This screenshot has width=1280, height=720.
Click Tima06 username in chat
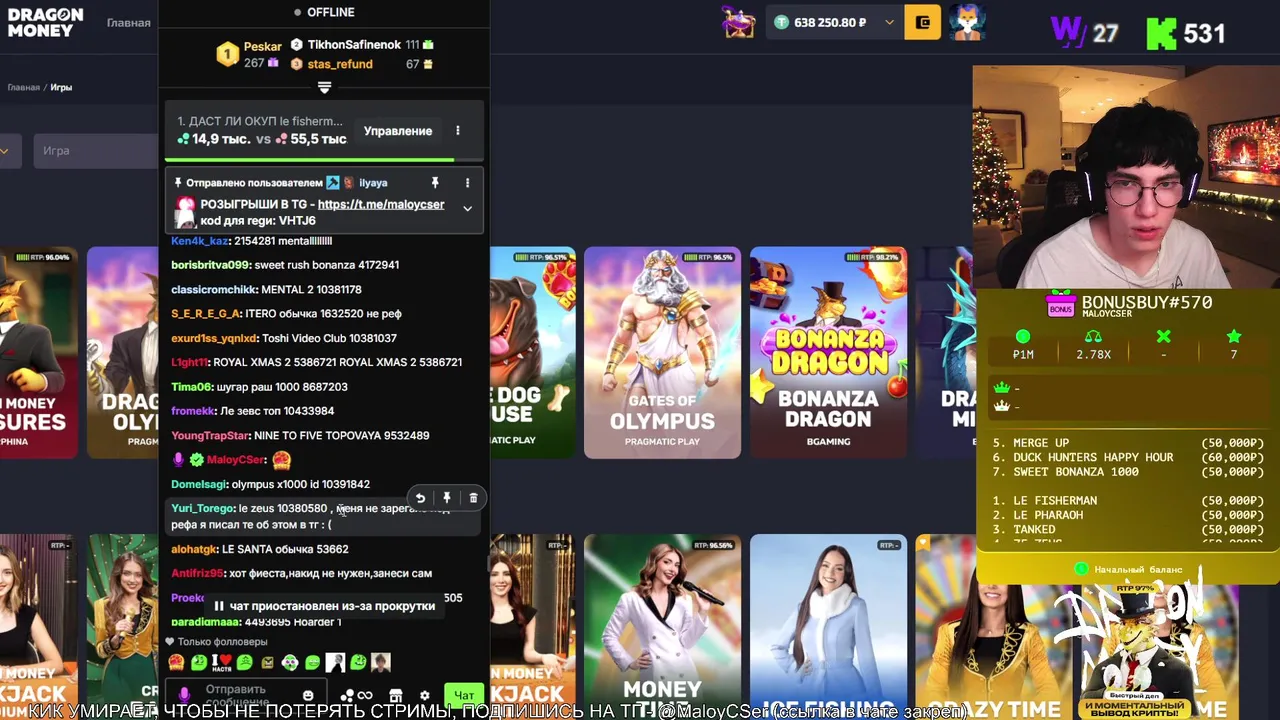(x=191, y=387)
